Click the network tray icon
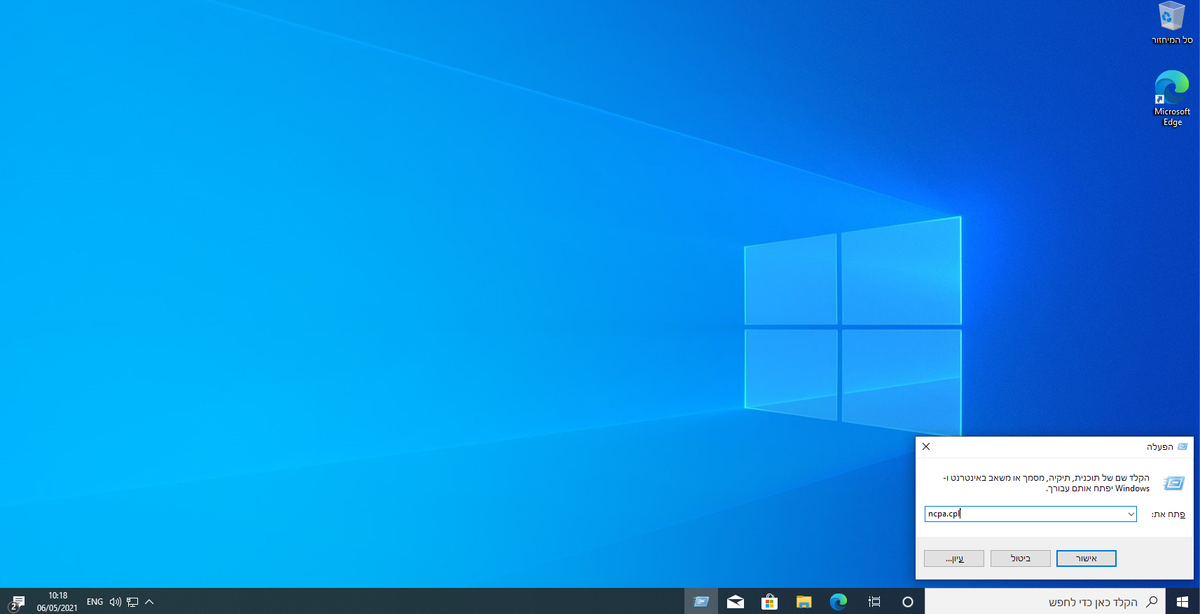This screenshot has width=1200, height=614. click(x=132, y=602)
